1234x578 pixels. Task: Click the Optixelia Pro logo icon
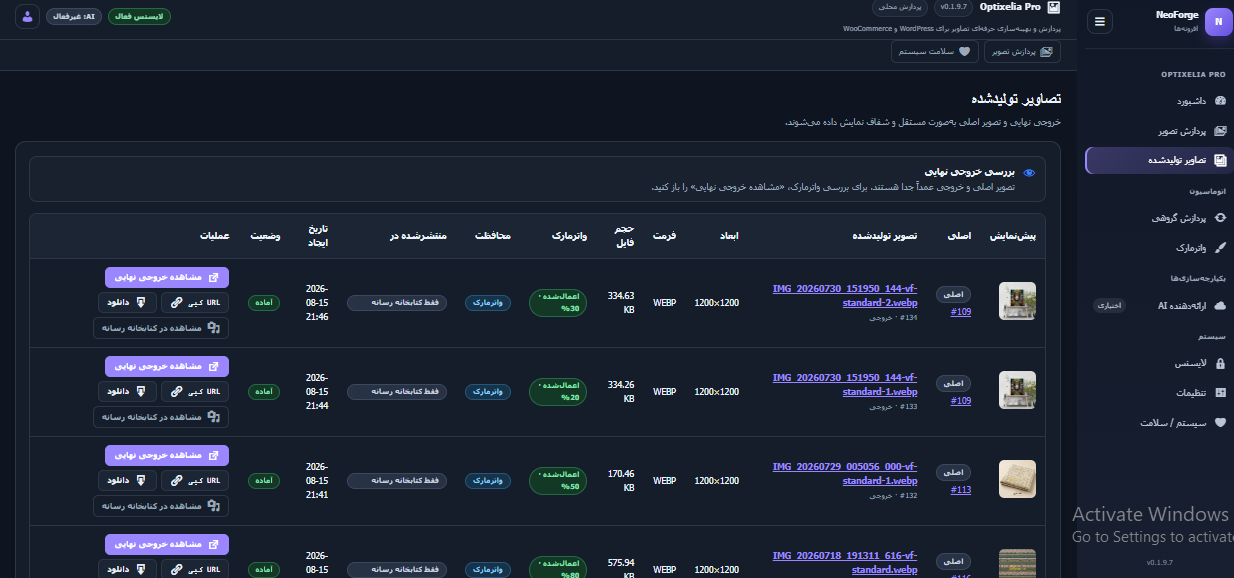tap(1054, 7)
